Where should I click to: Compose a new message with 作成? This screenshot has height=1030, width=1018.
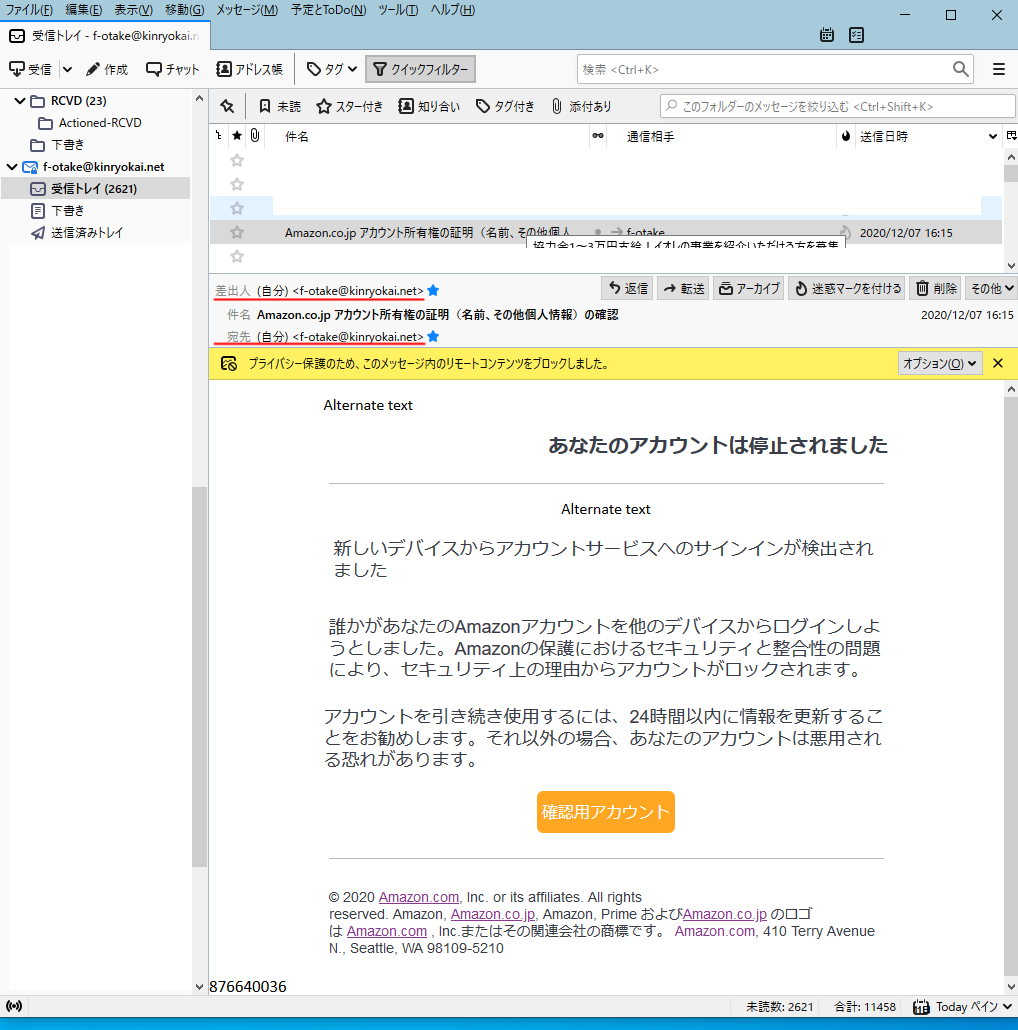(107, 69)
